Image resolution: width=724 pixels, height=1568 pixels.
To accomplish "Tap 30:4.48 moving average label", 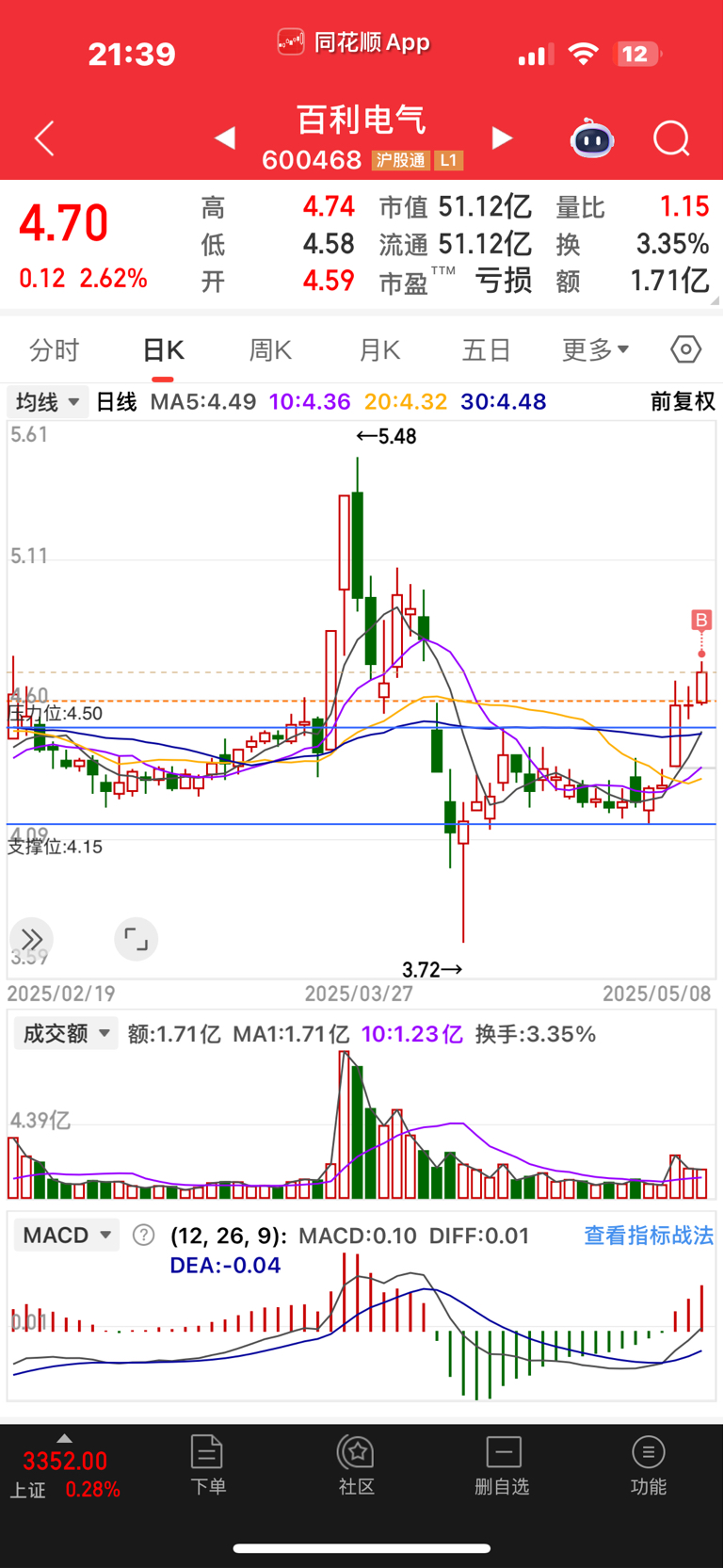I will [x=504, y=402].
